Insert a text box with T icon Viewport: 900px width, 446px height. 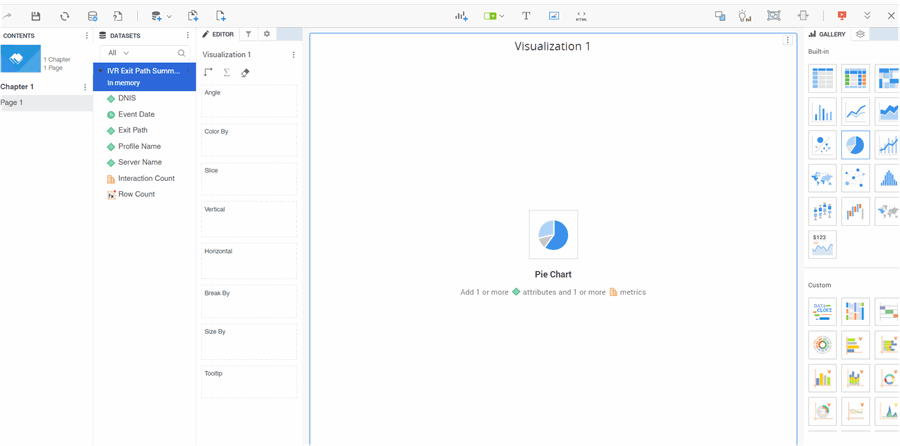click(x=526, y=16)
